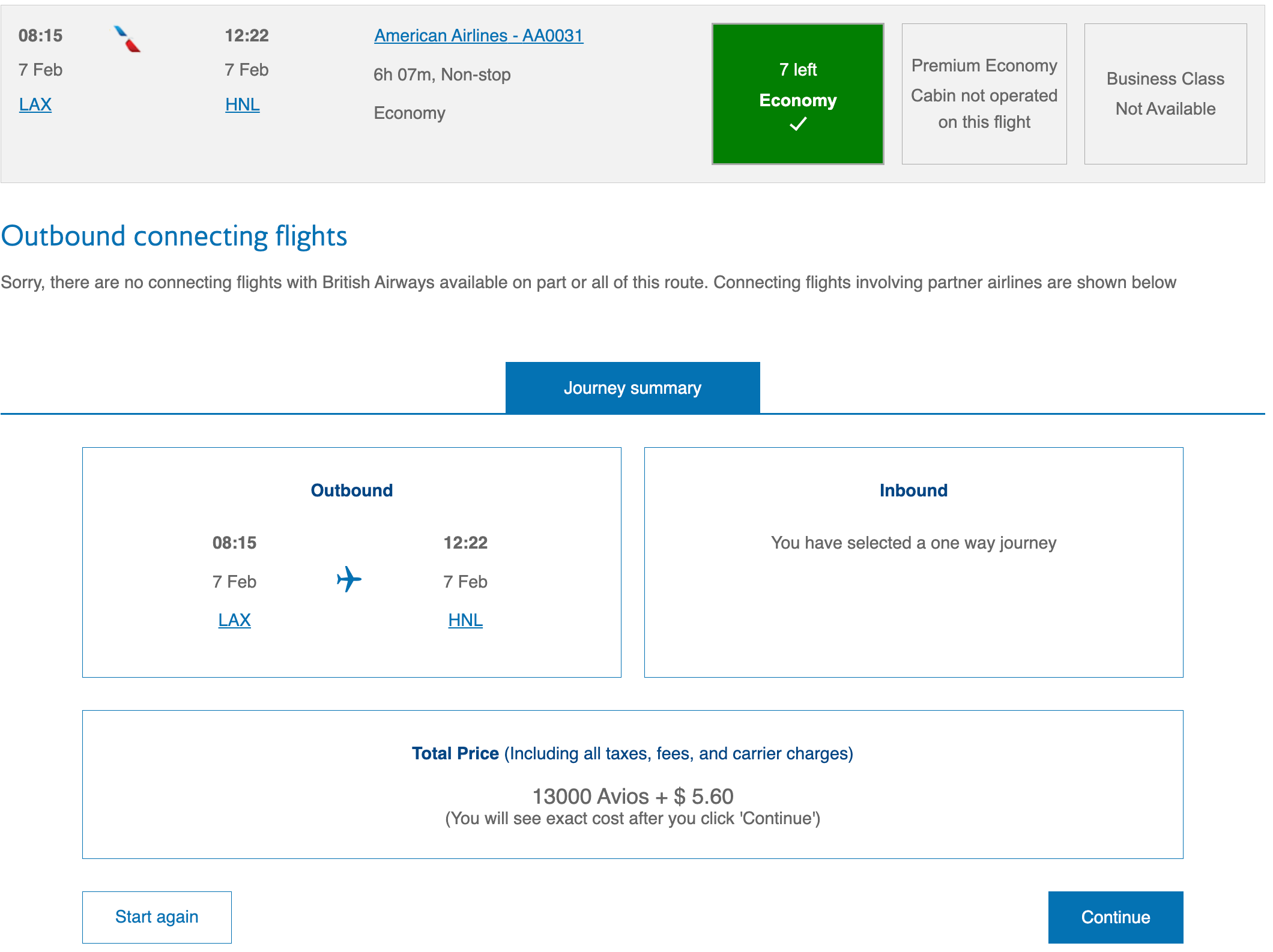
Task: Switch to the Journey summary tab
Action: coord(632,387)
